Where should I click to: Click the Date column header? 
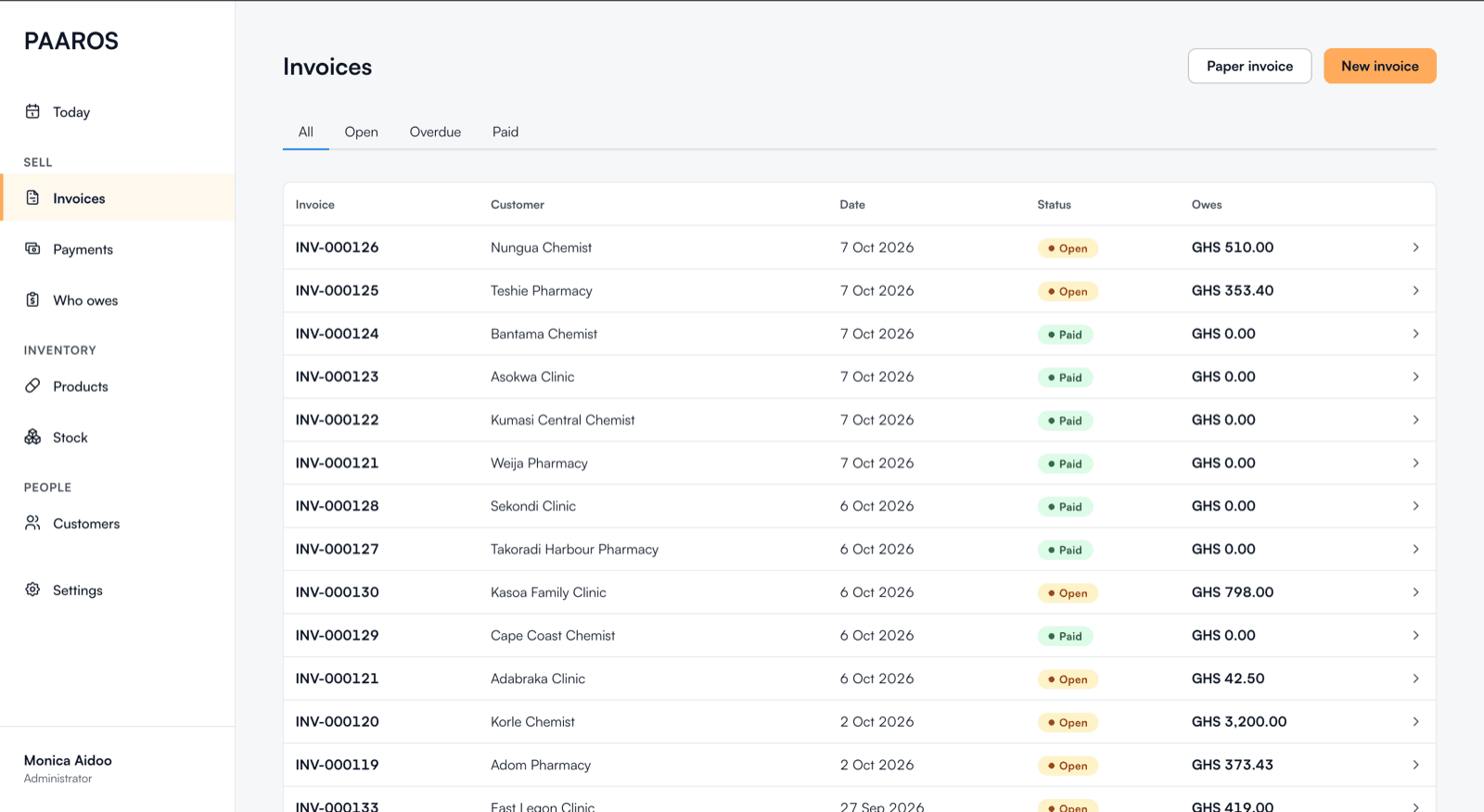coord(852,205)
